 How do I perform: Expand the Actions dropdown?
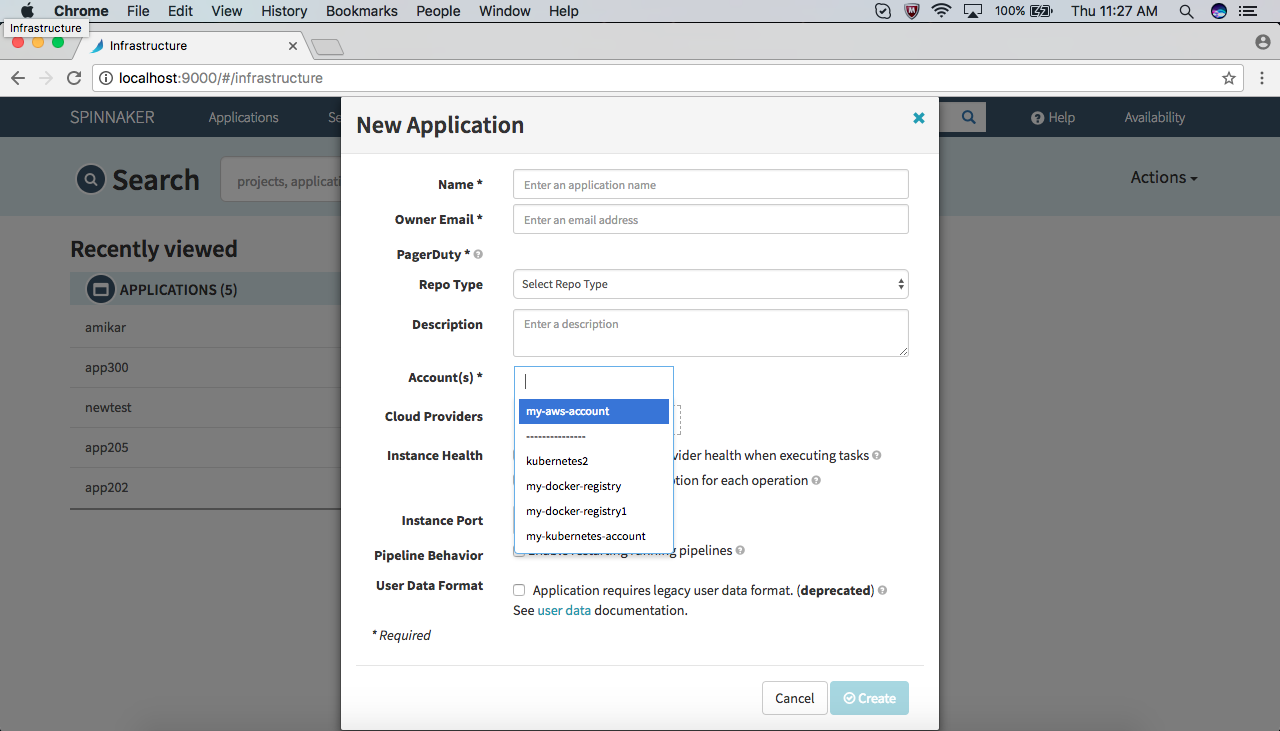coord(1164,177)
